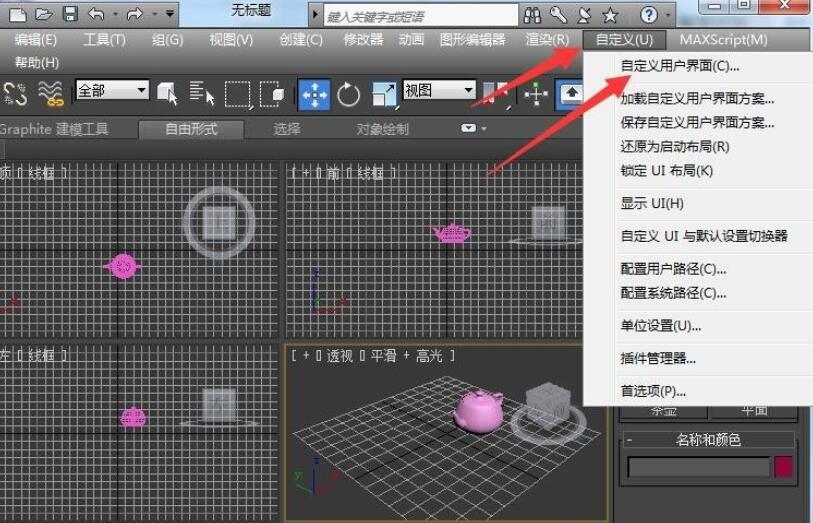The height and width of the screenshot is (523, 813).
Task: Open the 动画 menu
Action: [x=411, y=39]
